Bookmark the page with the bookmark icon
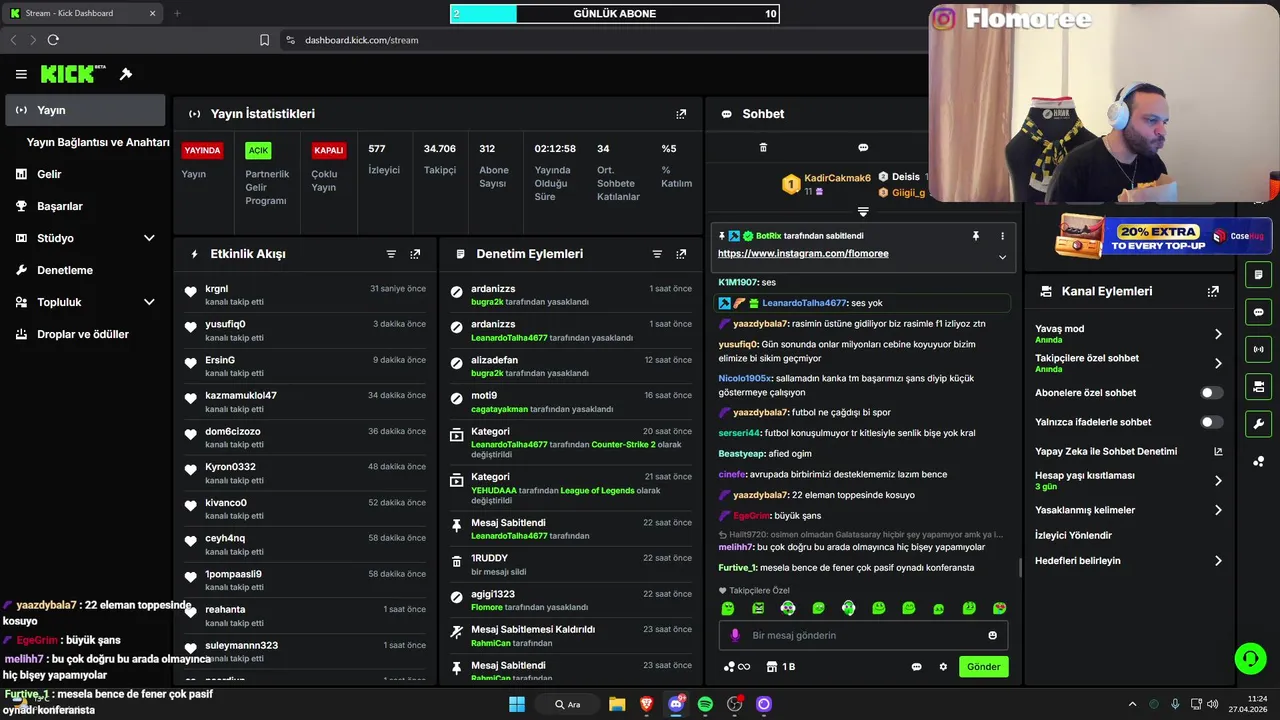The image size is (1280, 720). coord(264,40)
